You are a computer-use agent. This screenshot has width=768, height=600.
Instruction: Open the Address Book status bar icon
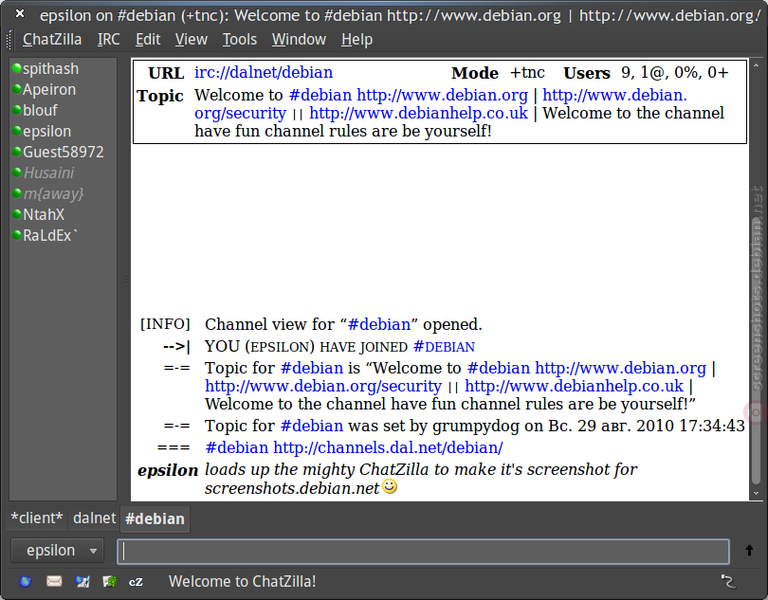[x=109, y=581]
